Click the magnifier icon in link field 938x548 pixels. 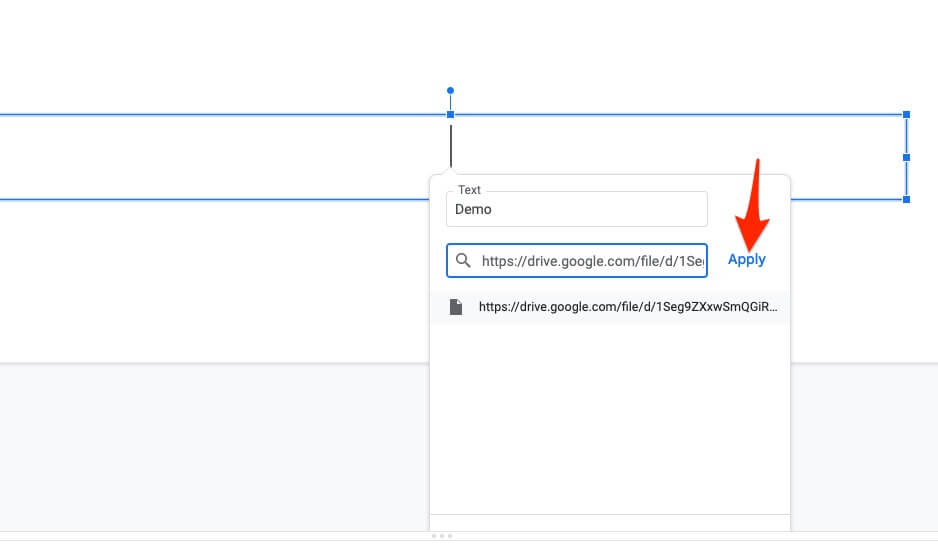463,261
